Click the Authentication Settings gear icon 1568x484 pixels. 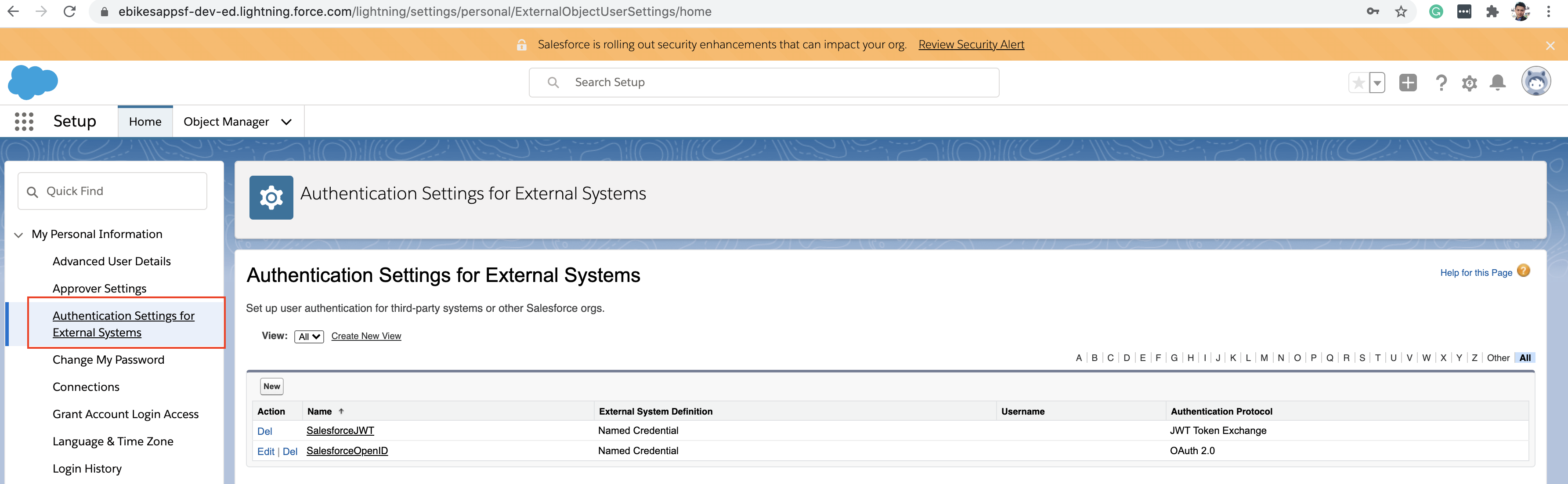point(270,193)
